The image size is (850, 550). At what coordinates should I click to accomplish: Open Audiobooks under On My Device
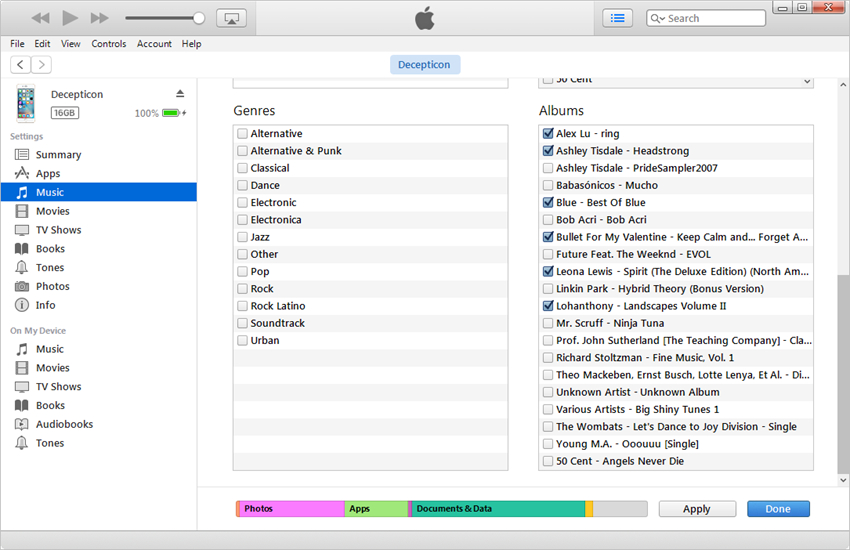coord(64,424)
